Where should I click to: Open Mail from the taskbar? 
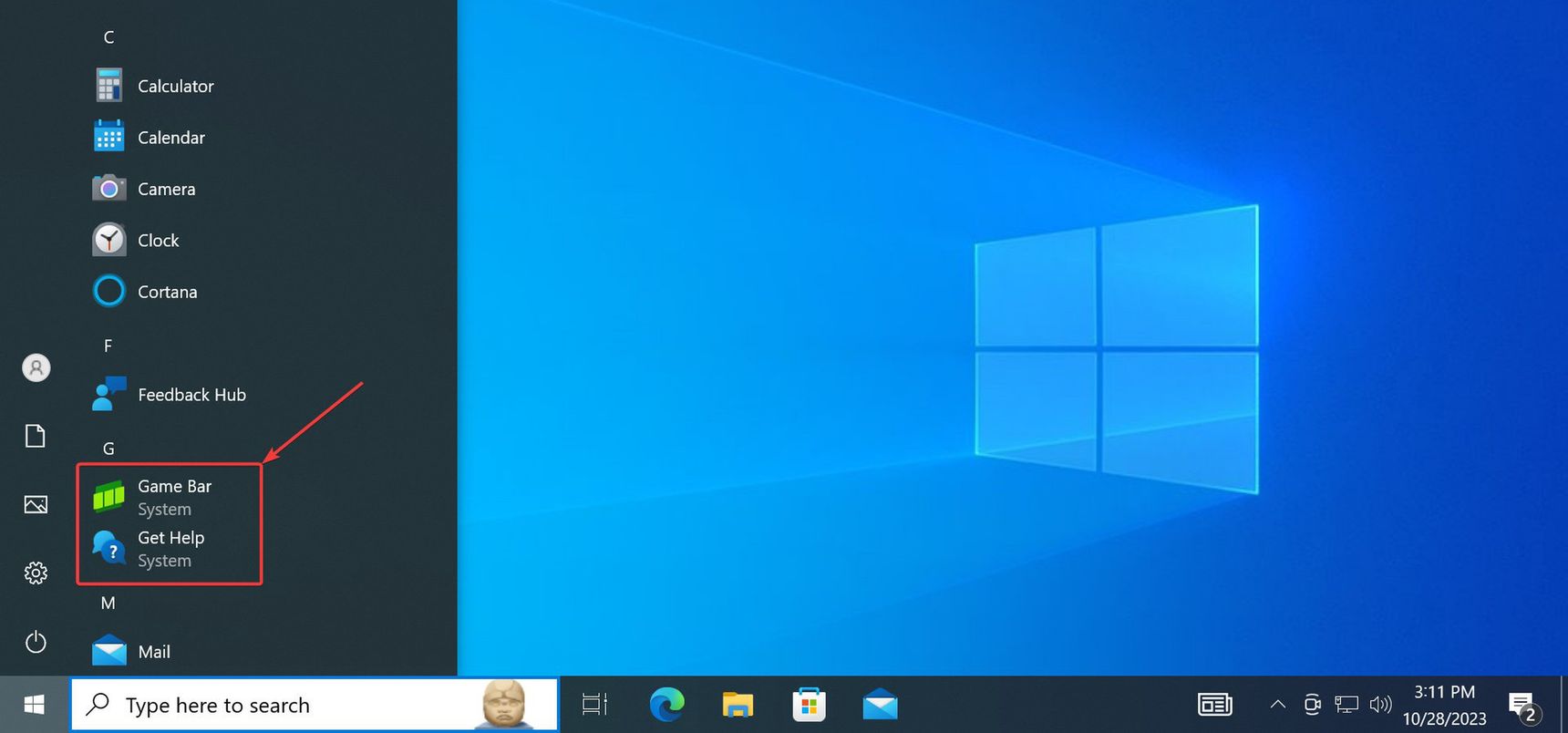tap(880, 705)
